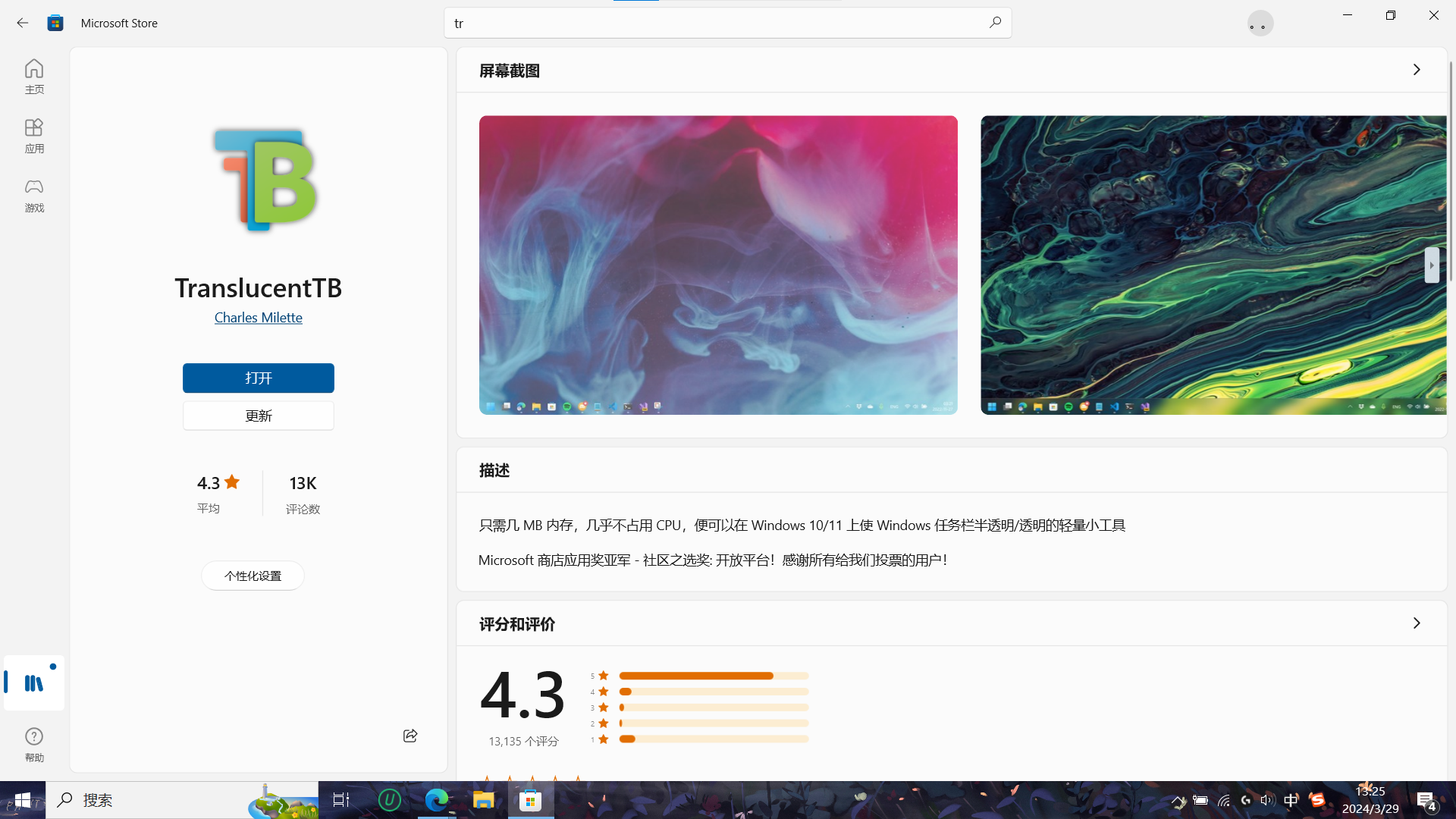This screenshot has height=819, width=1456.
Task: Go back using the back arrow
Action: pos(22,23)
